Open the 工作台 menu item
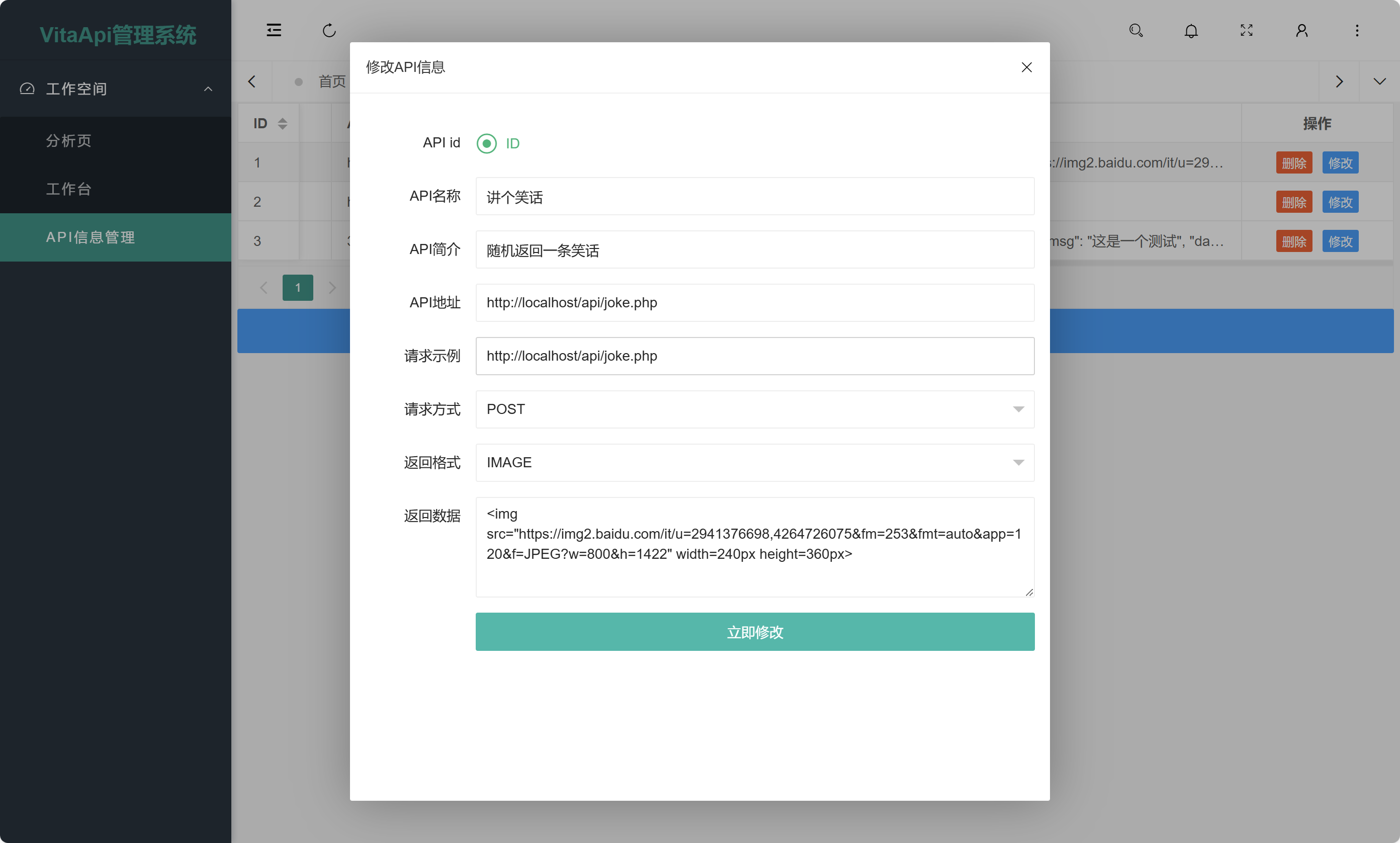Image resolution: width=1400 pixels, height=843 pixels. [69, 189]
